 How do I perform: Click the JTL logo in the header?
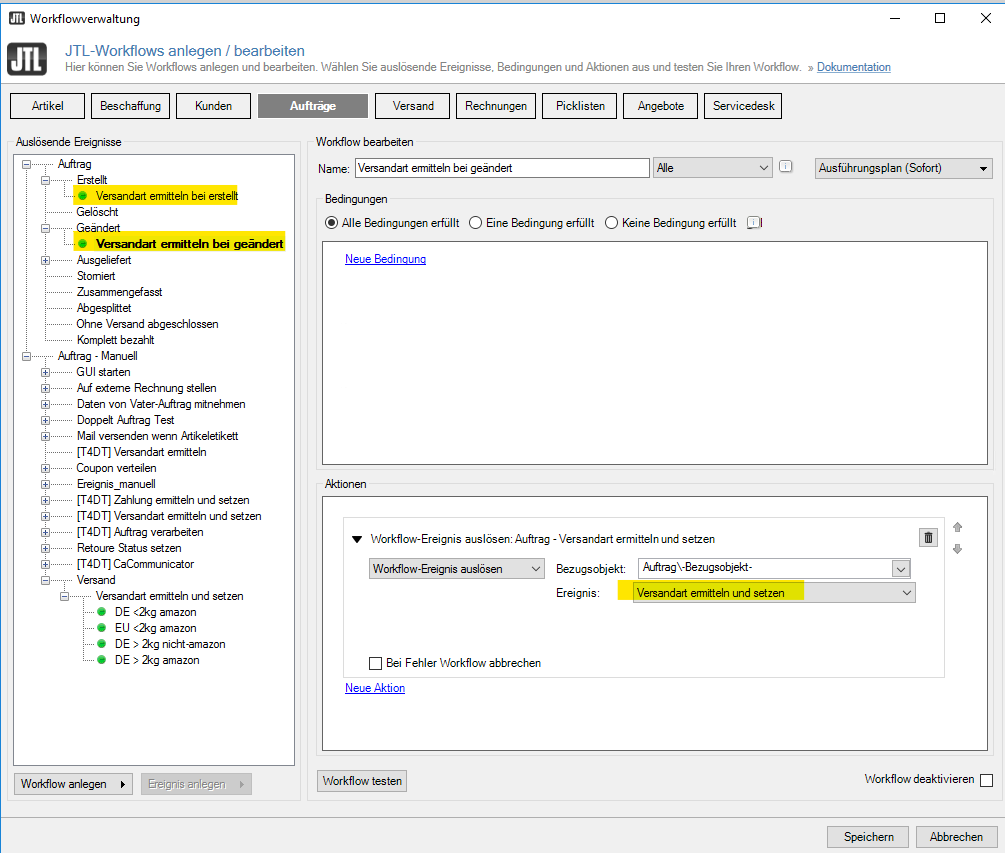click(x=27, y=59)
